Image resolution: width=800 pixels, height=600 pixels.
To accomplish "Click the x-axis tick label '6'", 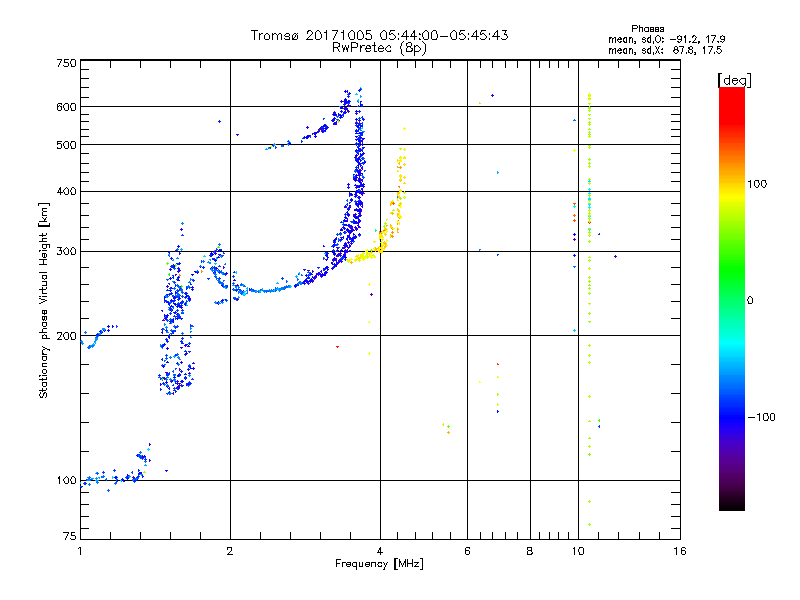I will click(x=467, y=551).
